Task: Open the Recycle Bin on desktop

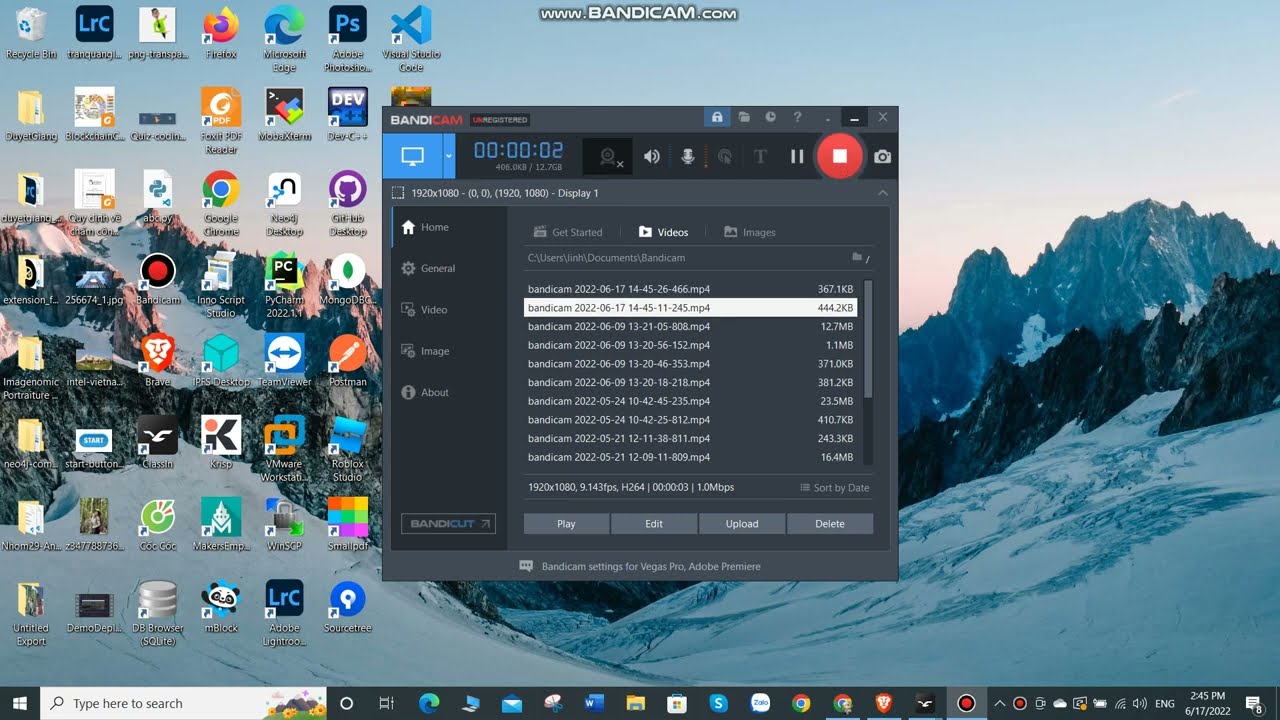Action: tap(31, 33)
